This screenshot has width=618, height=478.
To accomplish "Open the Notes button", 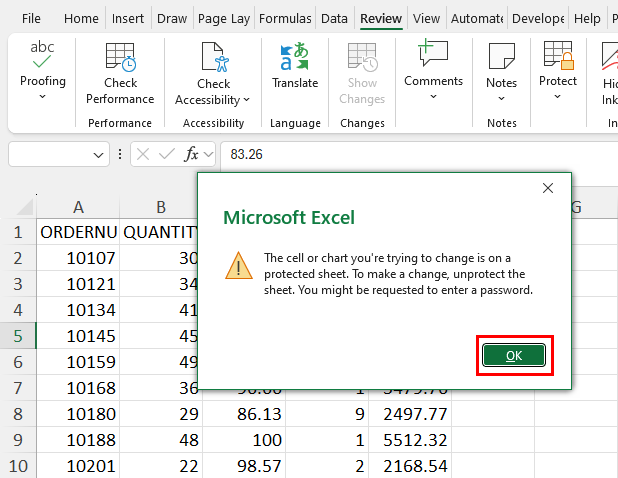I will coord(501,72).
